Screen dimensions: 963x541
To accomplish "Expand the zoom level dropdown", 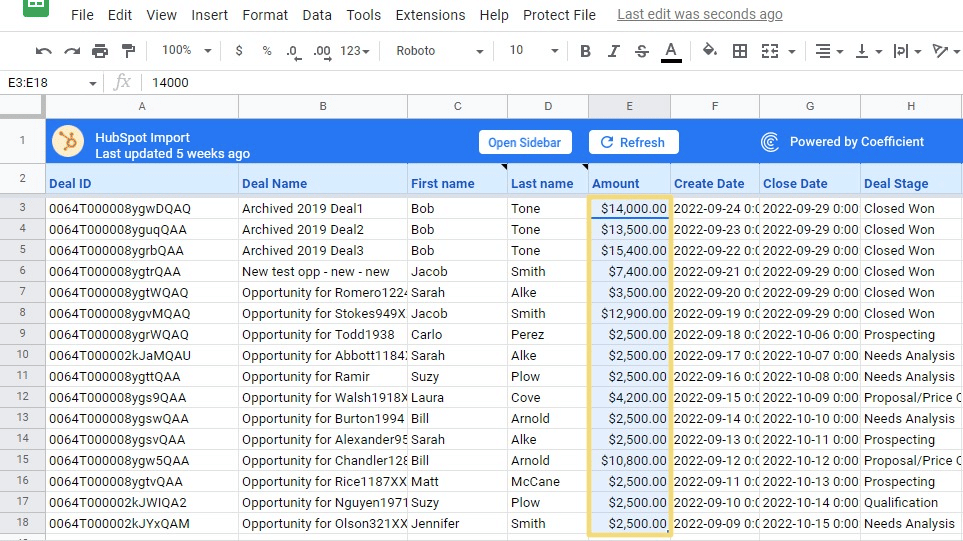I will pos(187,51).
